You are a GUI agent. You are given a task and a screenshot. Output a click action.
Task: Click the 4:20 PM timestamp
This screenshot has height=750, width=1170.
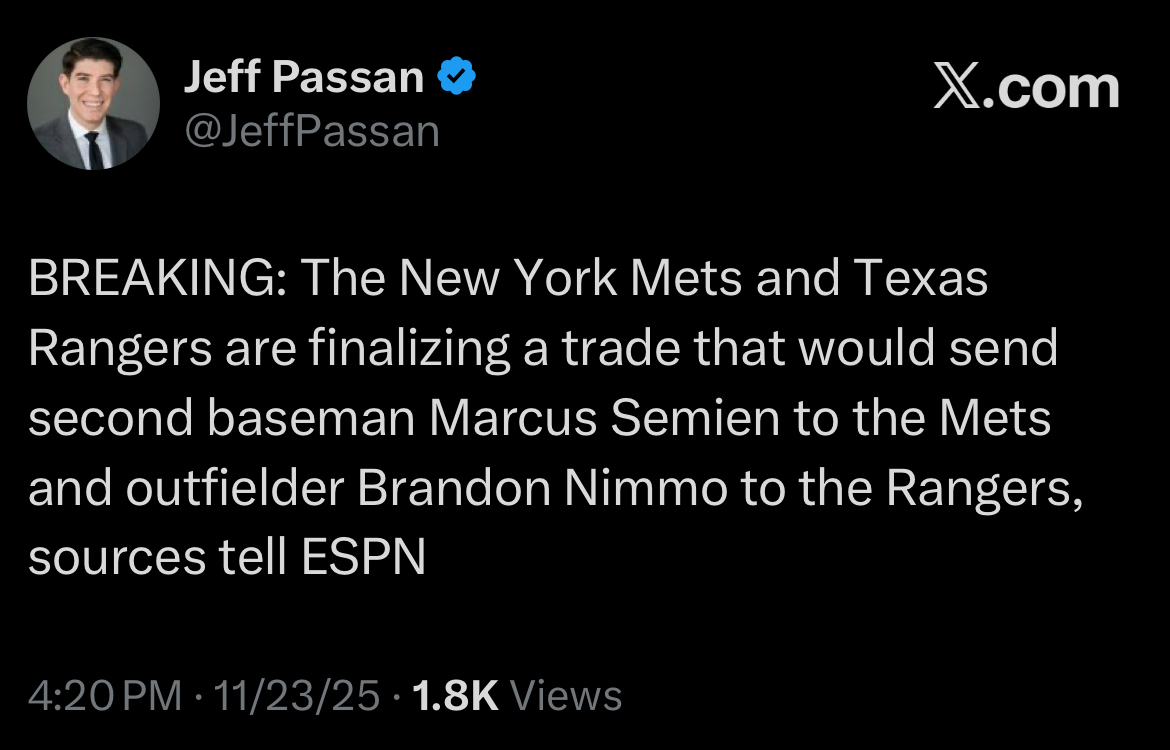click(105, 696)
